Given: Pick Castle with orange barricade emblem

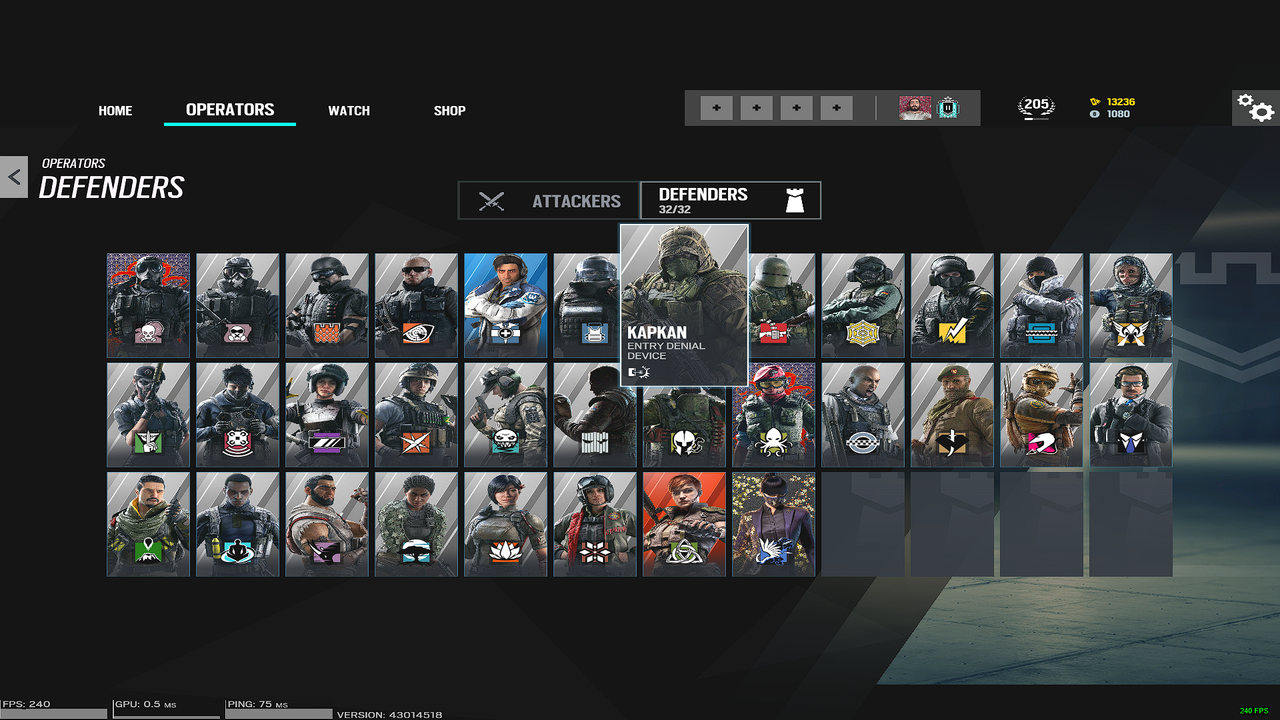Looking at the screenshot, I should (326, 305).
